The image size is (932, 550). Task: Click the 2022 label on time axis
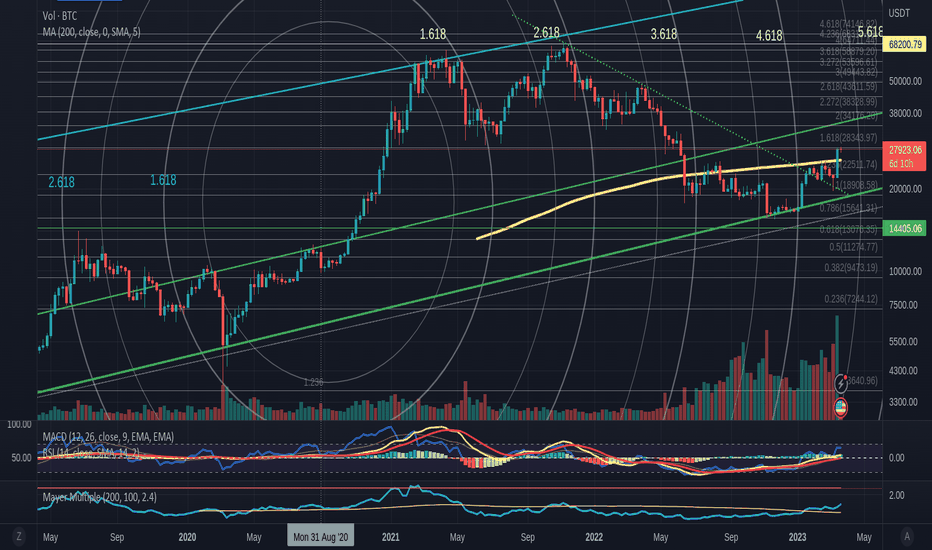594,537
